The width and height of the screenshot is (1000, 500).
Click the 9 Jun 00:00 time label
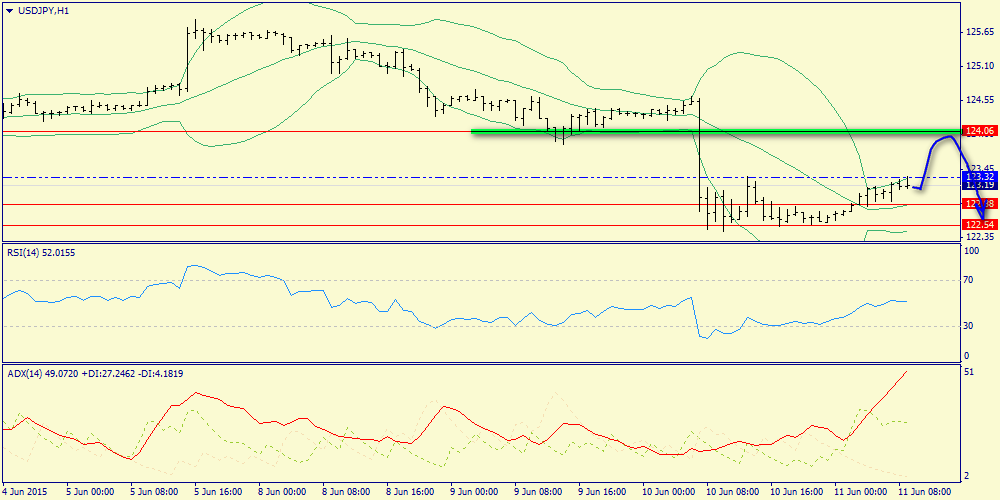(474, 492)
